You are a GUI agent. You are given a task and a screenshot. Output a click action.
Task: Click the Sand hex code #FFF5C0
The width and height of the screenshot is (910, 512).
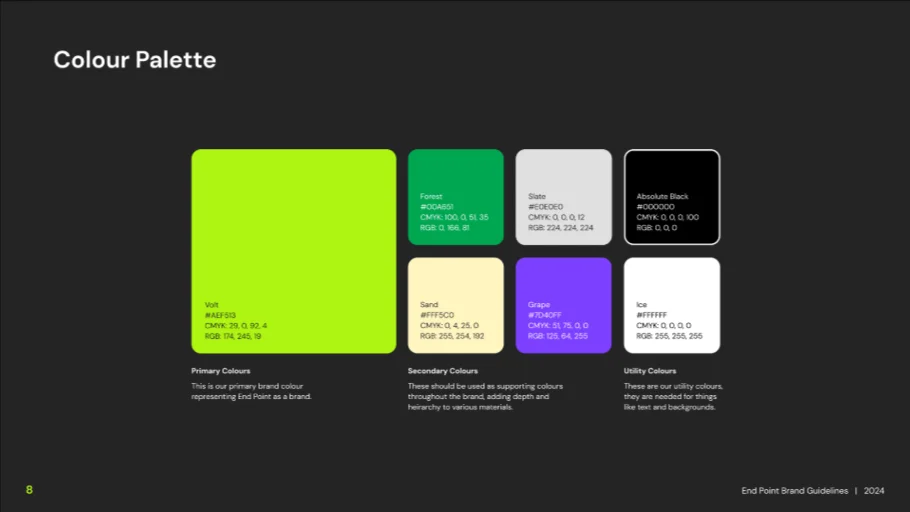click(437, 315)
